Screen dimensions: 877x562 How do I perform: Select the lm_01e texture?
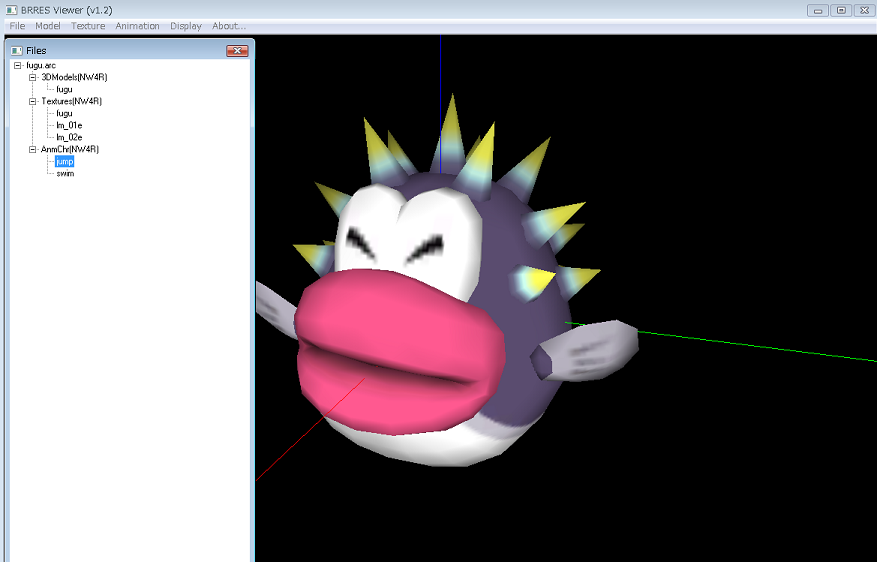tap(69, 125)
